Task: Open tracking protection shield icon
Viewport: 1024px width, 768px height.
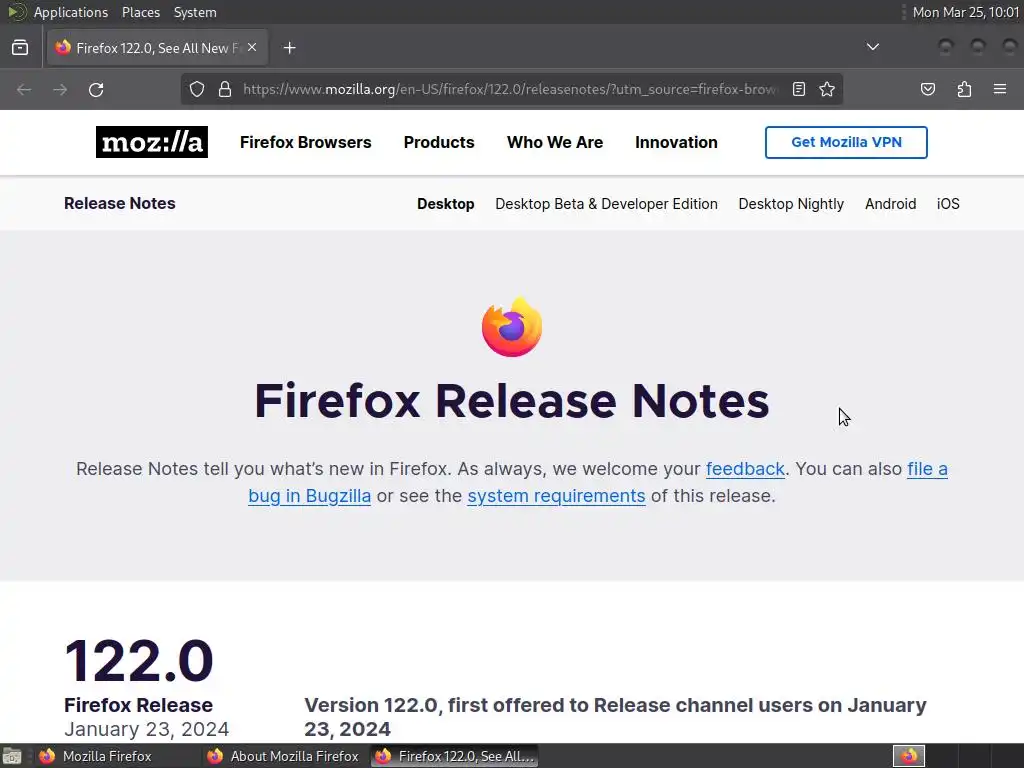Action: [x=197, y=89]
